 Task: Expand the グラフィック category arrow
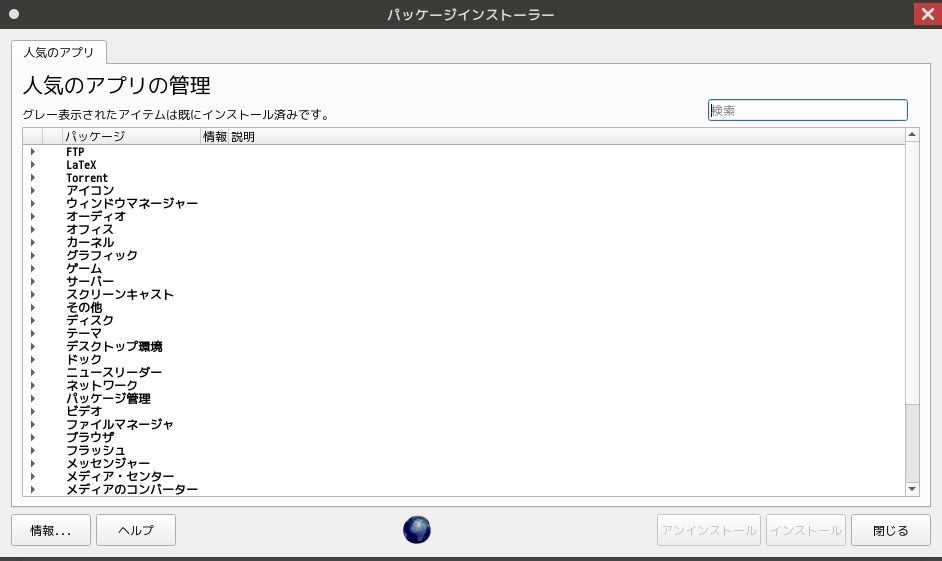click(32, 255)
